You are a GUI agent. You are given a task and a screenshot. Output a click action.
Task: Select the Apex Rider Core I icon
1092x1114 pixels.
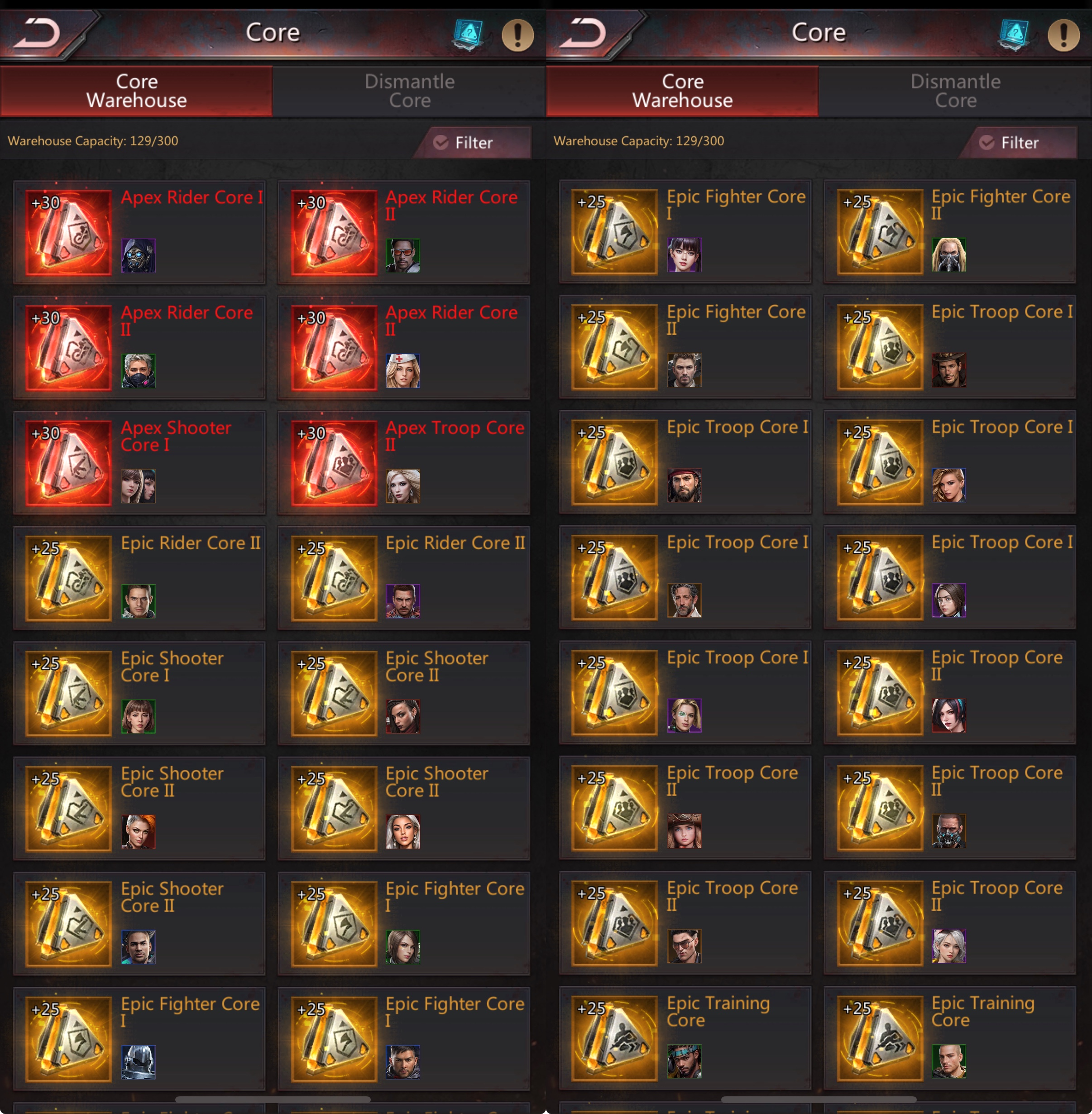[69, 233]
